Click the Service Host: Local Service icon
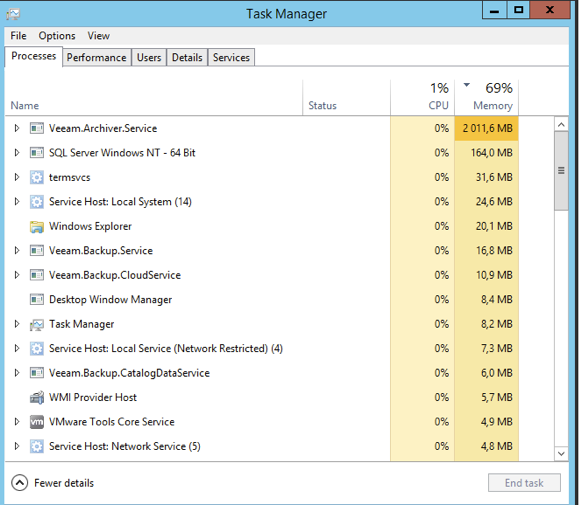The width and height of the screenshot is (582, 505). 37,349
